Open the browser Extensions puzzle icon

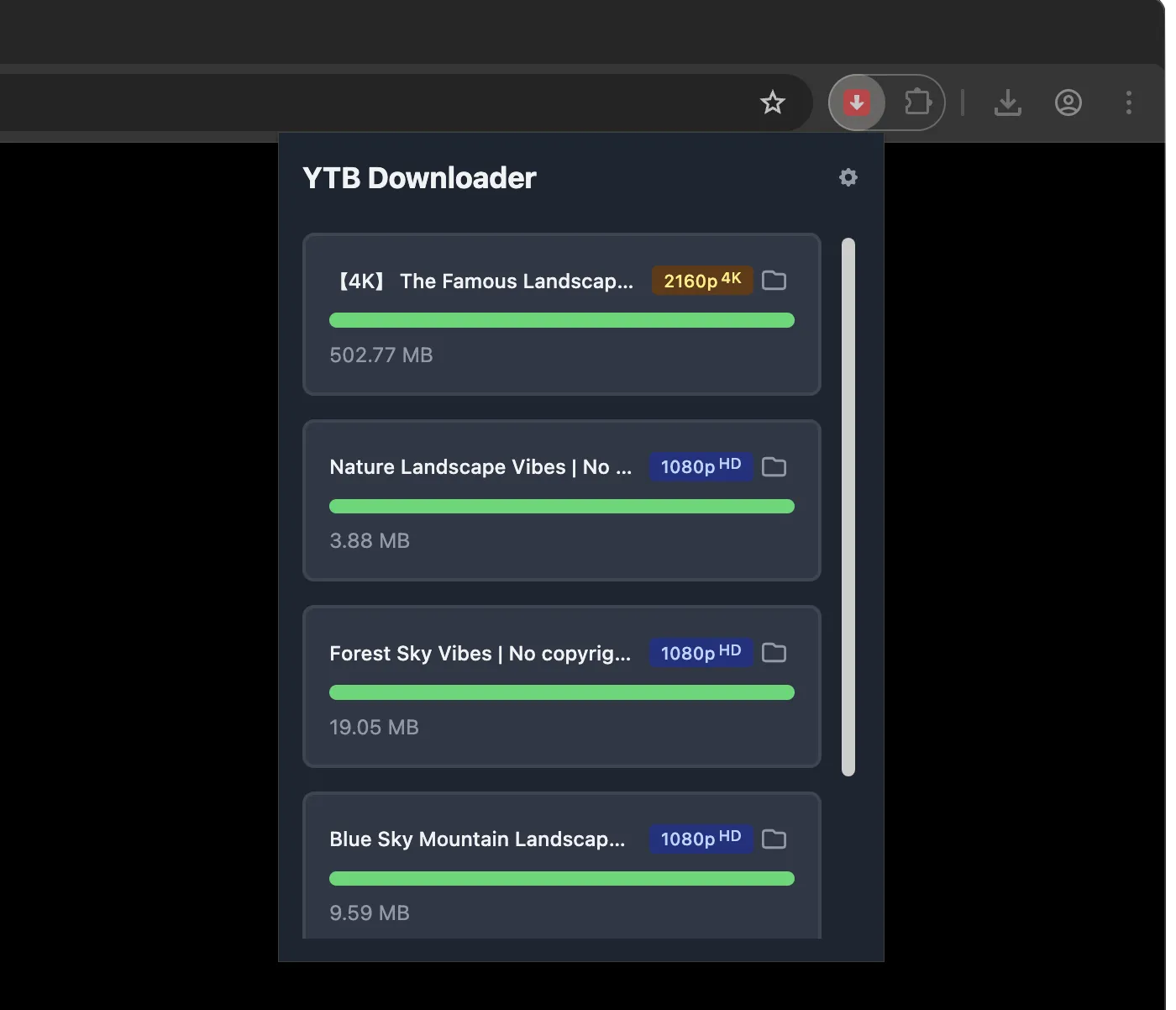pyautogui.click(x=918, y=103)
